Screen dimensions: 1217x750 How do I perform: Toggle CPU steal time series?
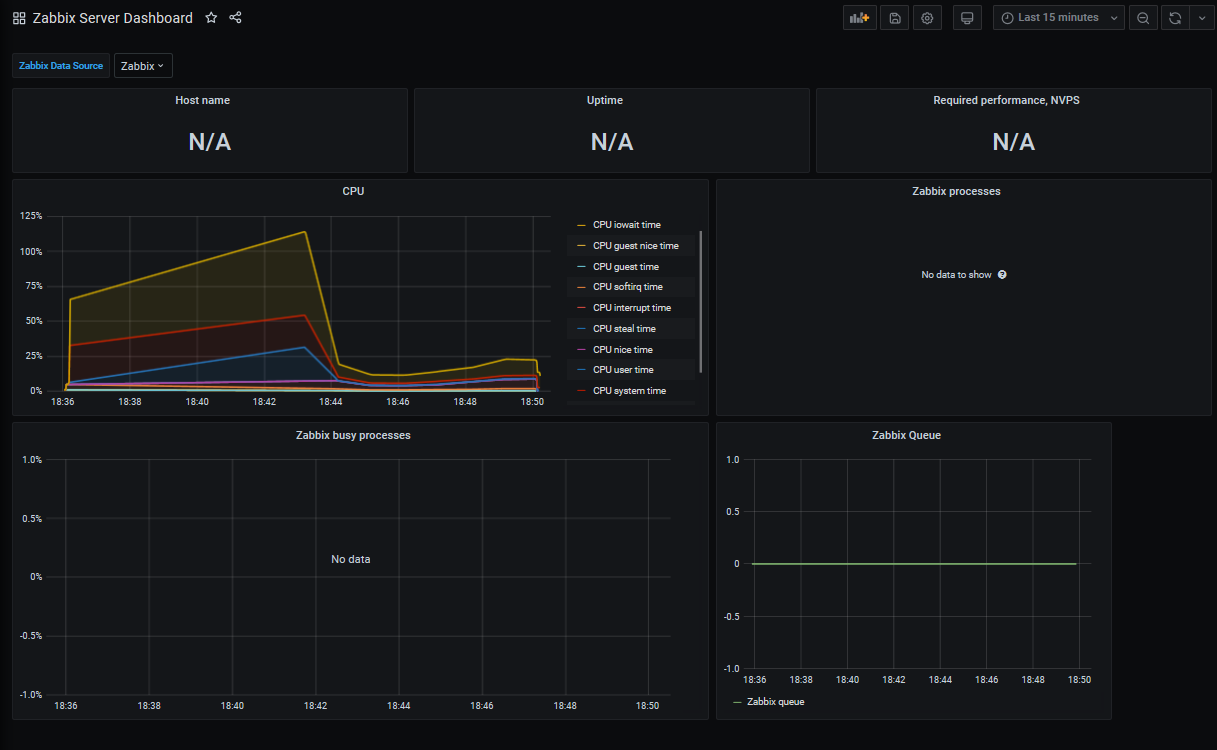tap(624, 329)
